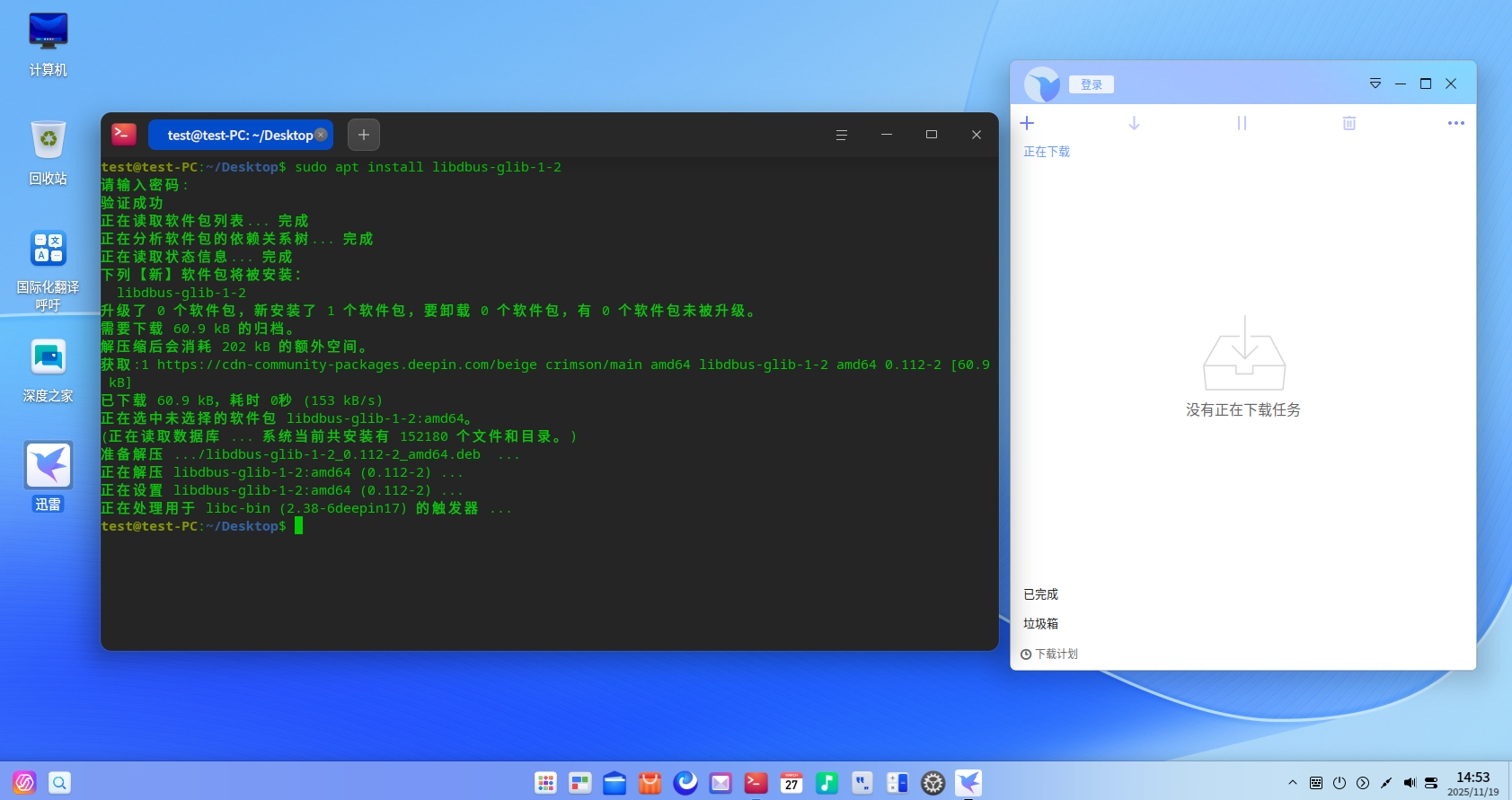Select the 计算机 desktop icon

48,45
